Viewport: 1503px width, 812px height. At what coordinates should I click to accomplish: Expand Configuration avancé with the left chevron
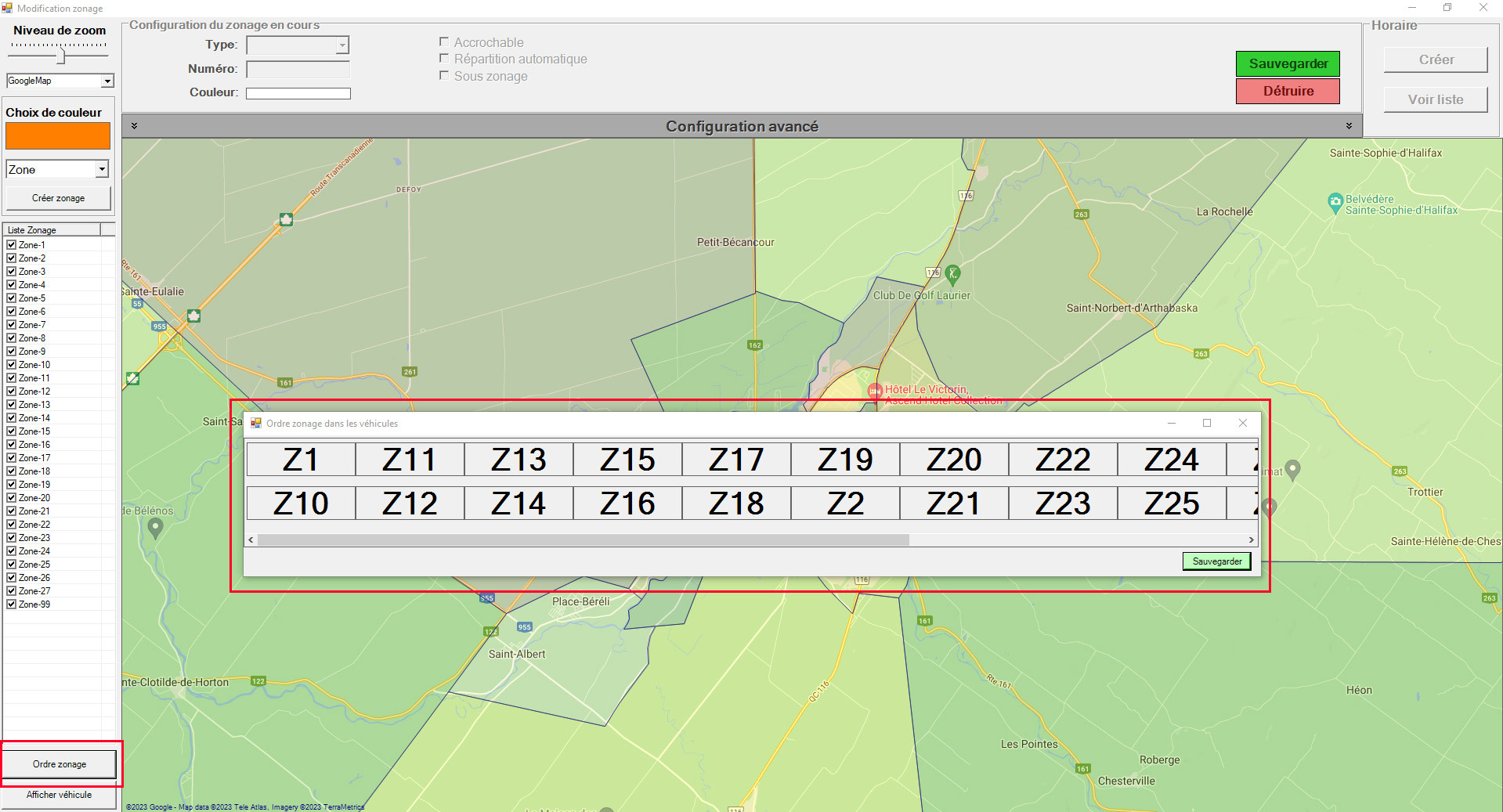click(x=134, y=126)
